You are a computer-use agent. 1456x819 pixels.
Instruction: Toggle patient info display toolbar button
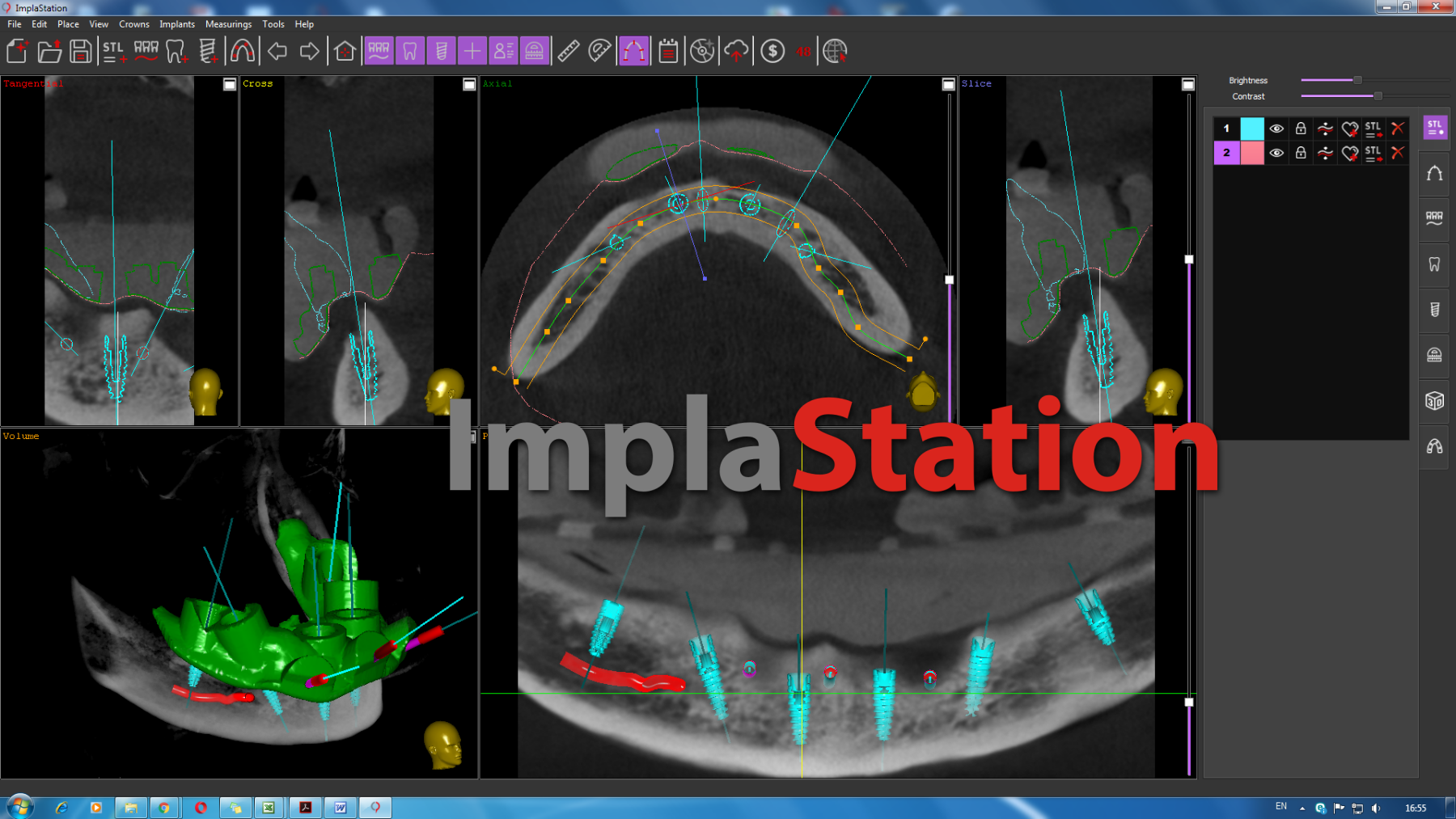[x=503, y=51]
